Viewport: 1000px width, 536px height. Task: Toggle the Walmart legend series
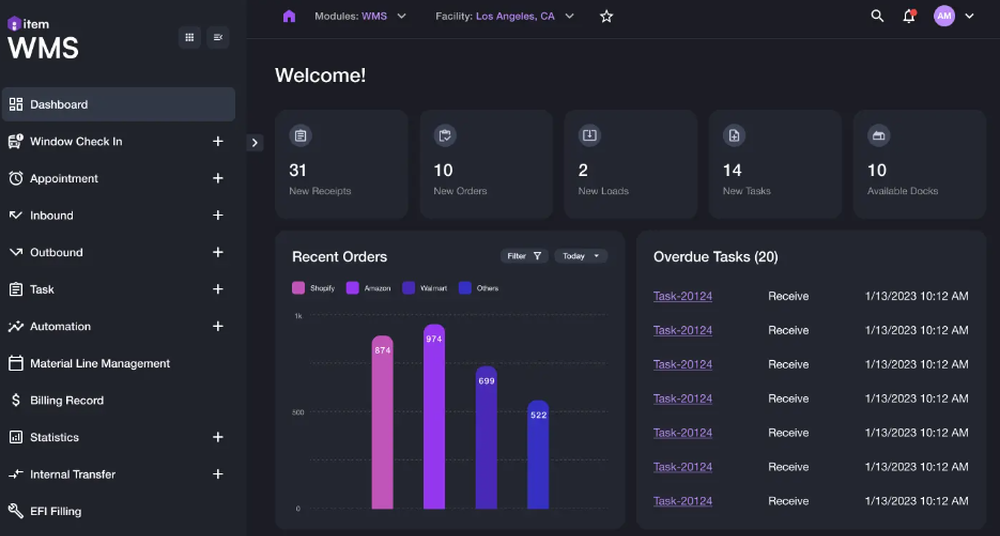point(424,288)
